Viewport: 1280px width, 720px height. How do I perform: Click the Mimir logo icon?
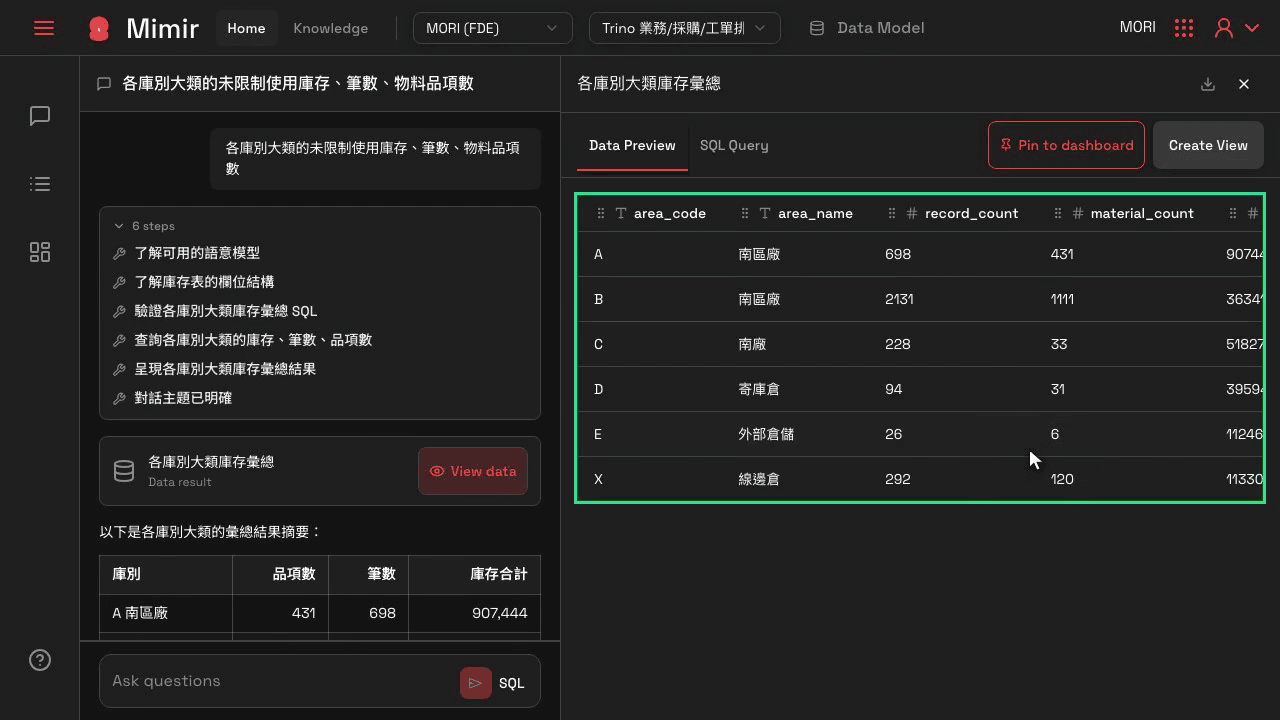pos(98,28)
